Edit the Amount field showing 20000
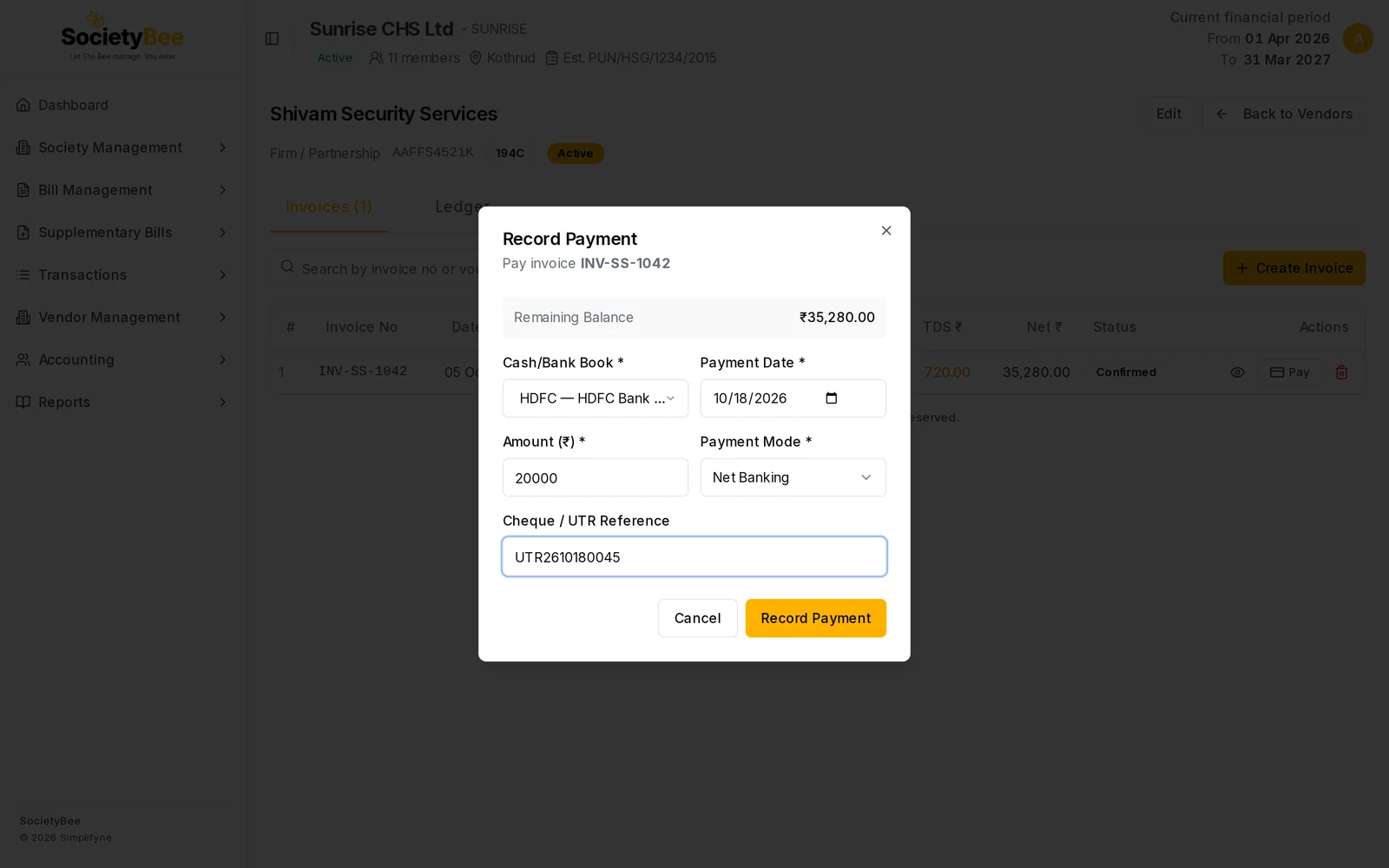 click(x=596, y=477)
